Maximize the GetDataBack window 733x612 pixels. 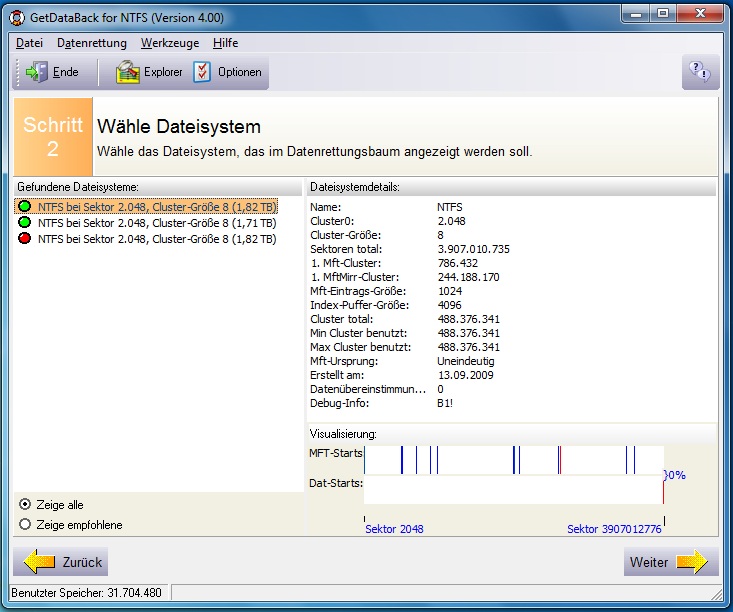coord(662,14)
